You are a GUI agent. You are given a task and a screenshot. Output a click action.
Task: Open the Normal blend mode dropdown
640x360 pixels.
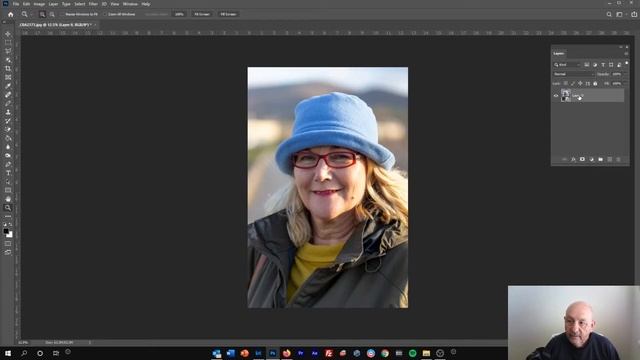click(573, 74)
